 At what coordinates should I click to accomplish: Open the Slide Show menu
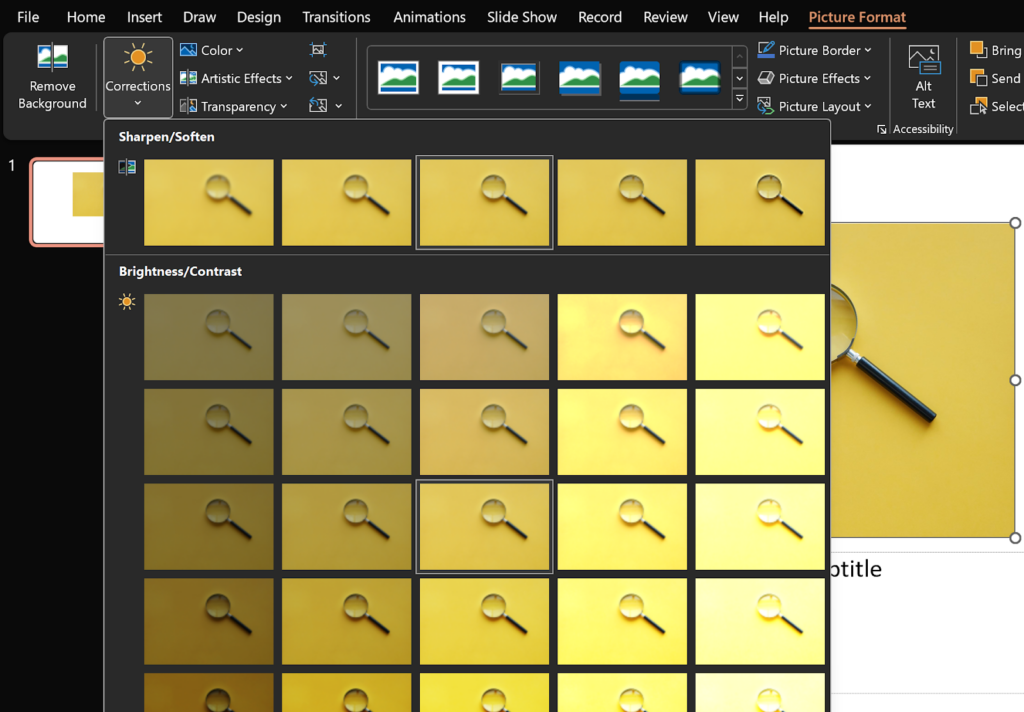tap(521, 17)
